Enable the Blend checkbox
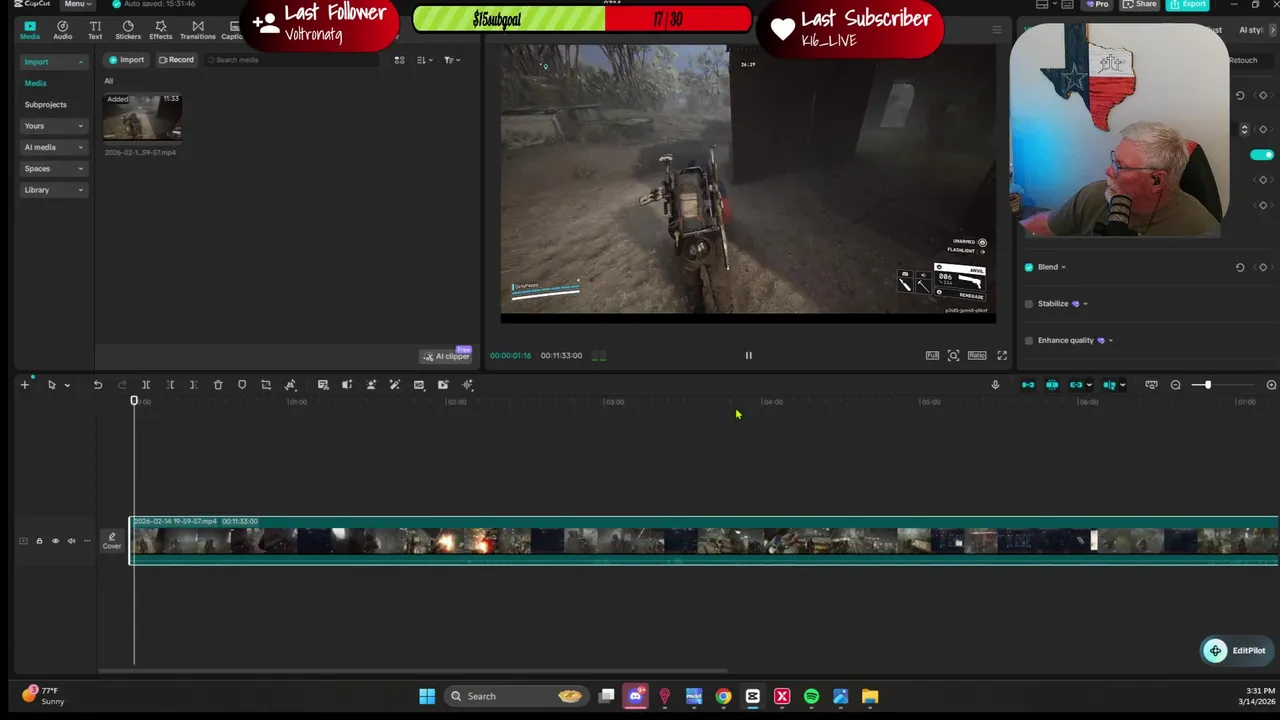The width and height of the screenshot is (1280, 720). (1029, 267)
